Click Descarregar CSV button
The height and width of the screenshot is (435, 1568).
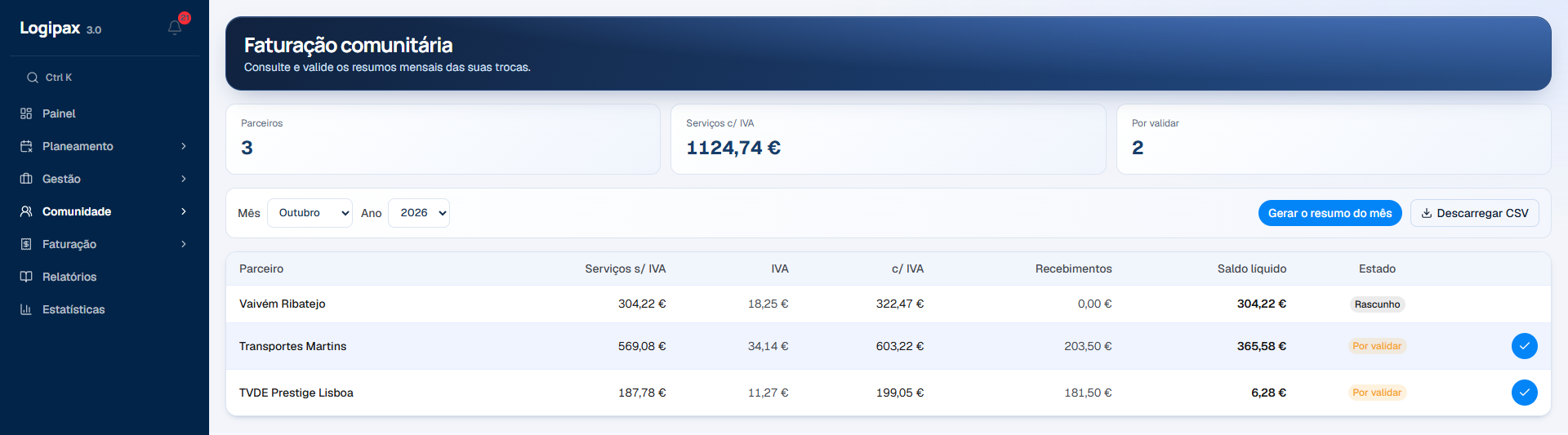(x=1474, y=213)
